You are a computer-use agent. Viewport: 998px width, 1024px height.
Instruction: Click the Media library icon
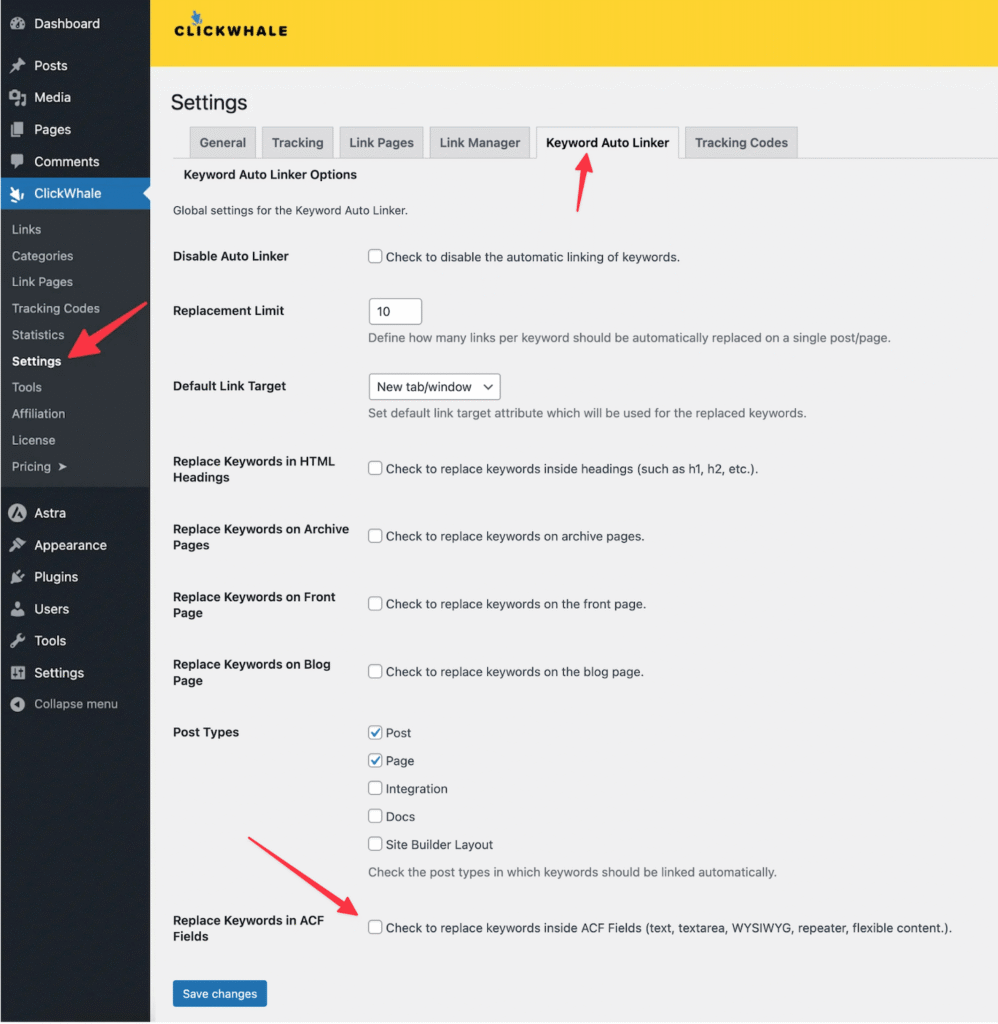click(x=18, y=97)
